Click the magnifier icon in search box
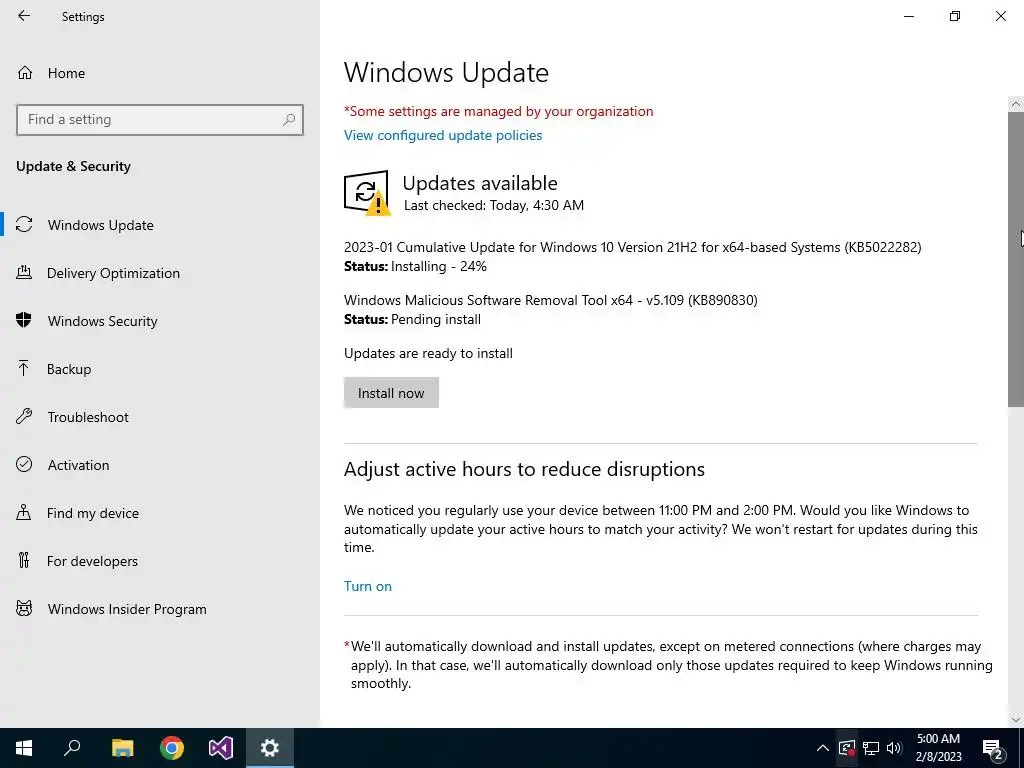 (289, 120)
